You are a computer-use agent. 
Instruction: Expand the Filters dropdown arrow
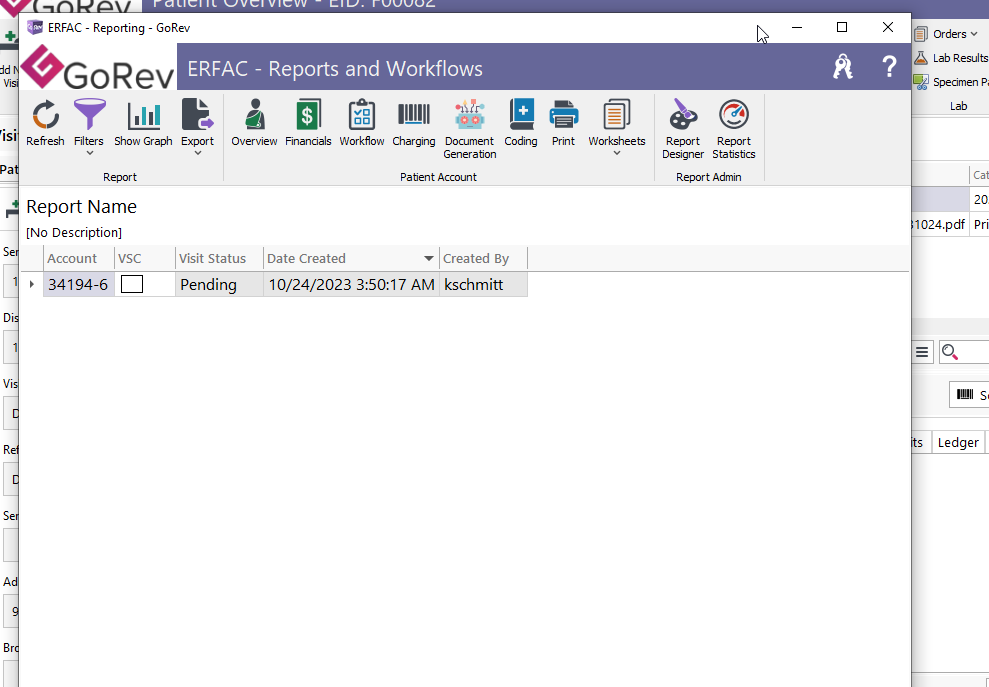90,153
